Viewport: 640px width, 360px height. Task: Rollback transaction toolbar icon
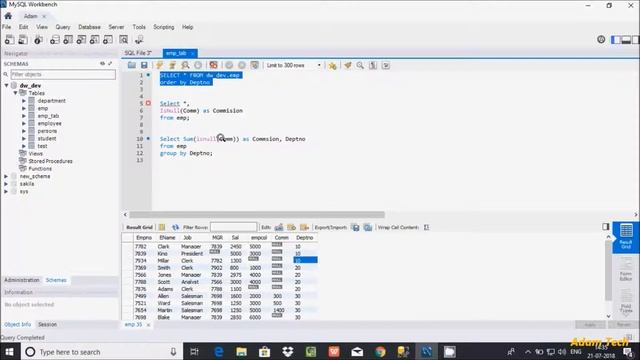(242, 65)
